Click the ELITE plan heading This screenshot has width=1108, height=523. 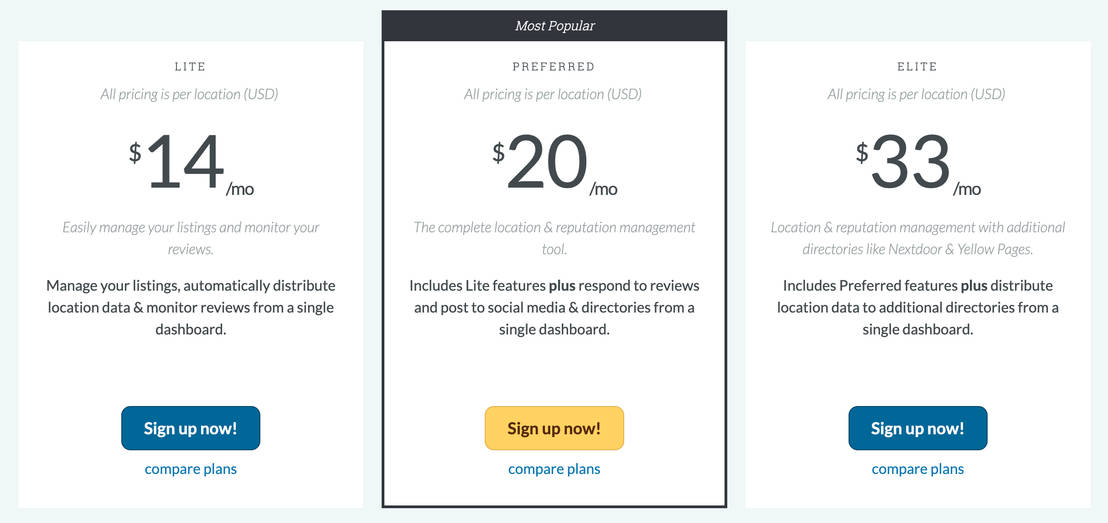(917, 67)
